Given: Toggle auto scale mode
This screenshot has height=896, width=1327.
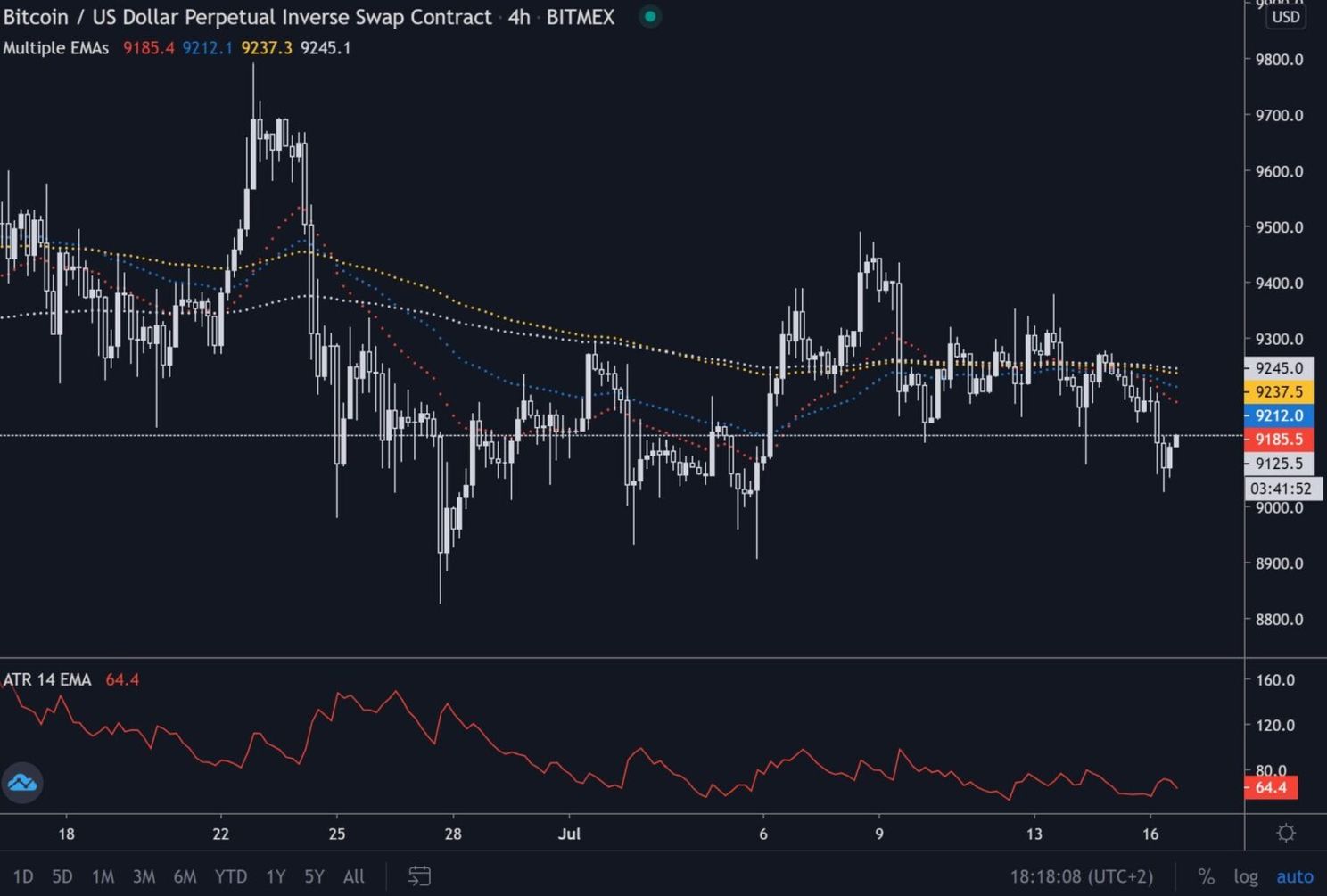Looking at the screenshot, I should (1295, 876).
